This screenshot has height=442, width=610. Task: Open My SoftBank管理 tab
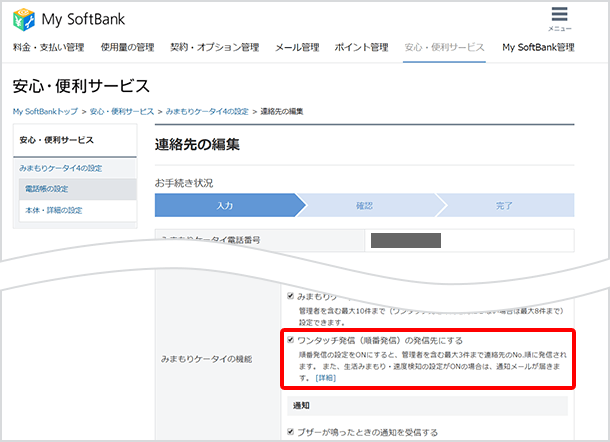coord(538,47)
